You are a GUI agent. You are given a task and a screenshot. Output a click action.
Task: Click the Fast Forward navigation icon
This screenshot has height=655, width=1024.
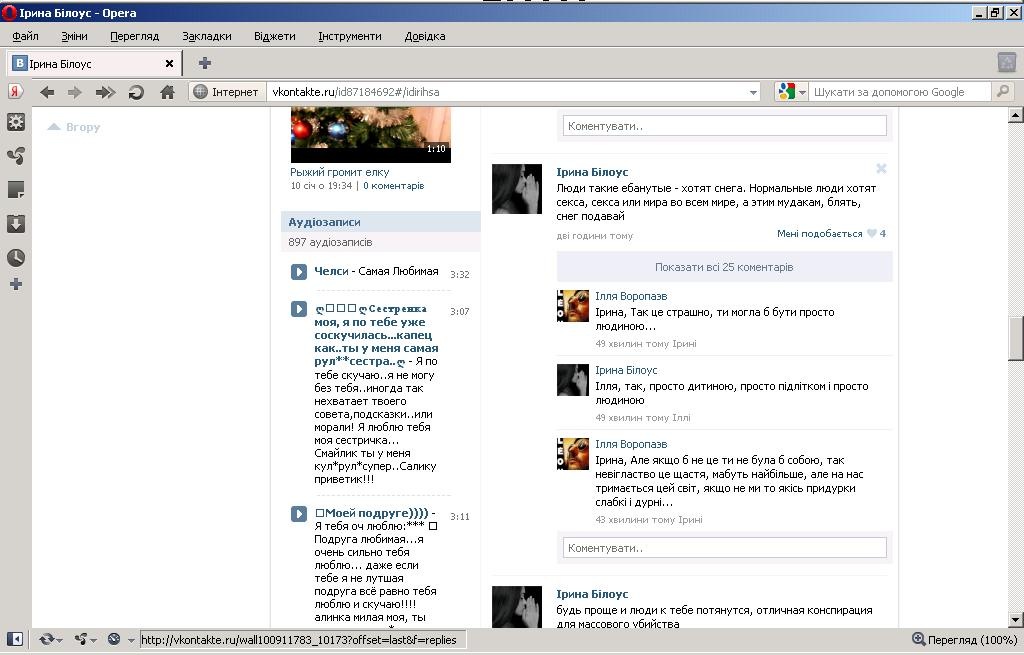pos(105,92)
